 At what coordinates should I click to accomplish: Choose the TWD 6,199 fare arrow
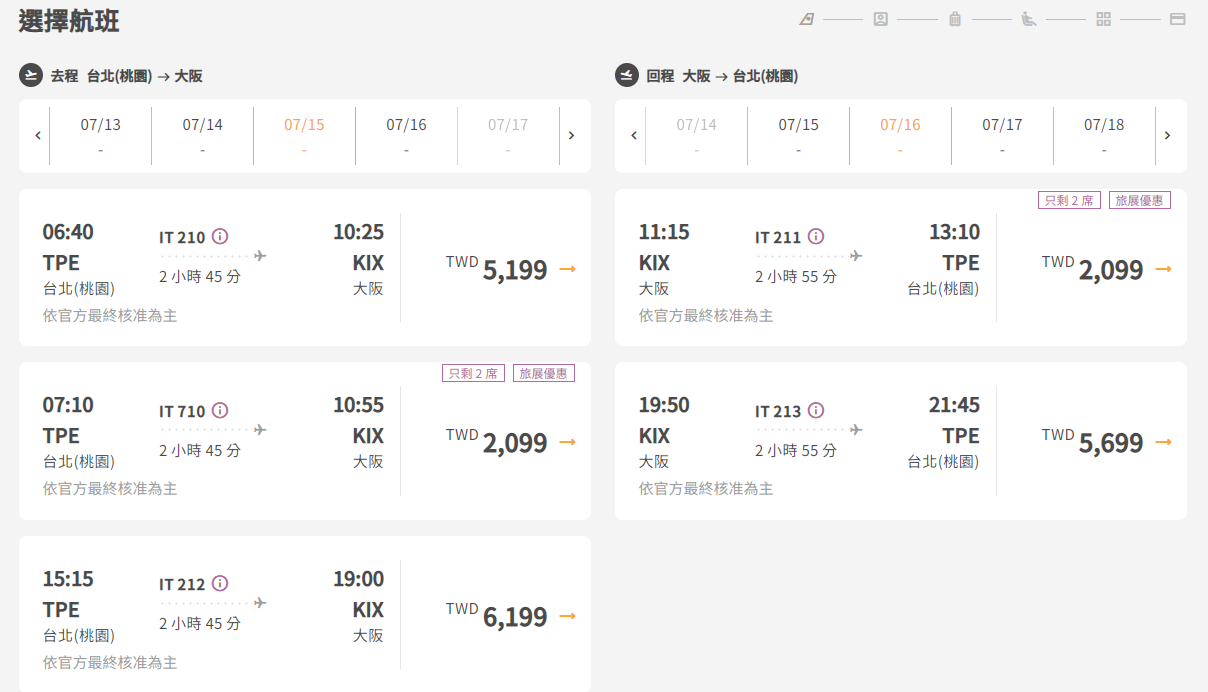pos(567,616)
